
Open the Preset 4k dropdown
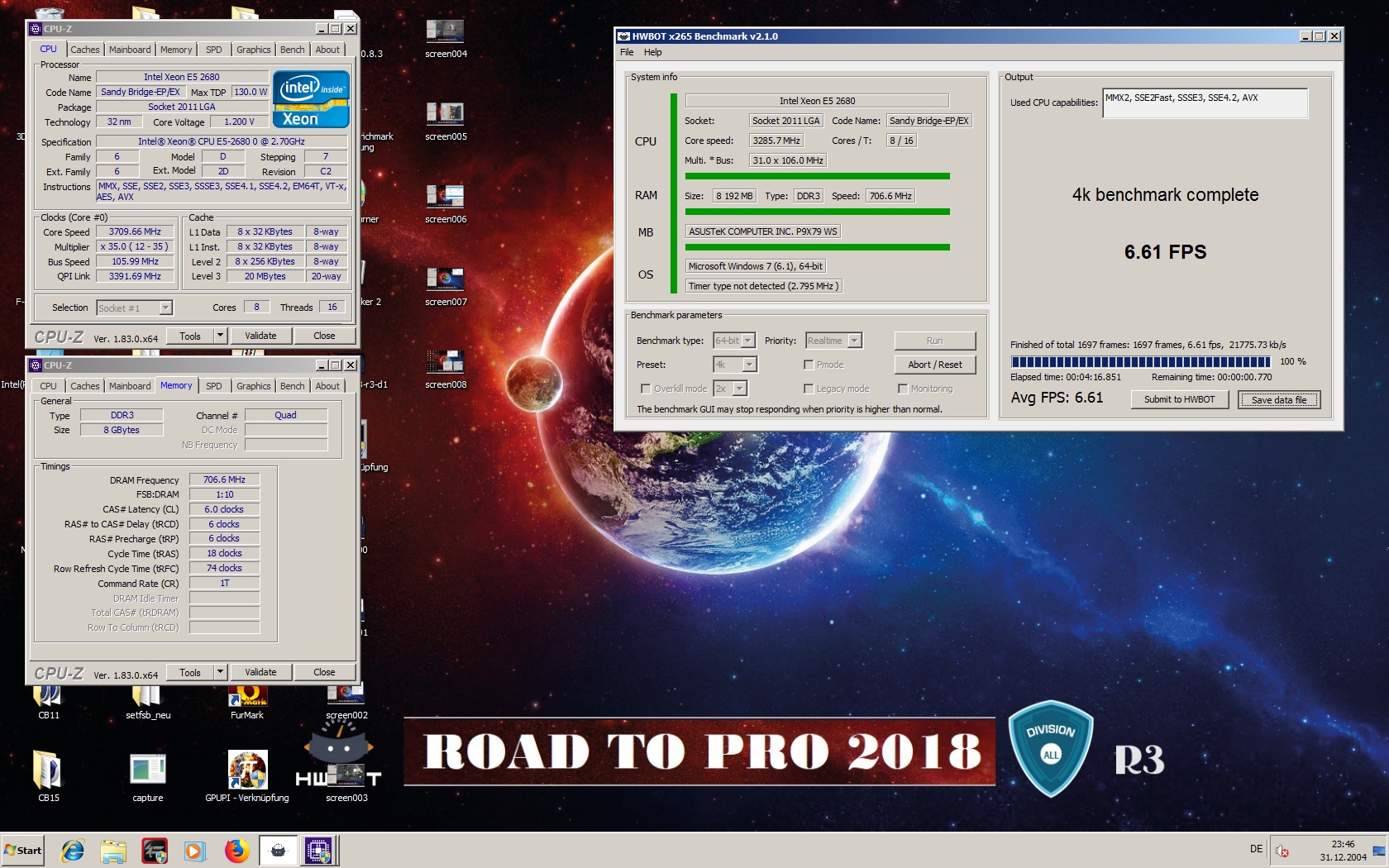734,365
